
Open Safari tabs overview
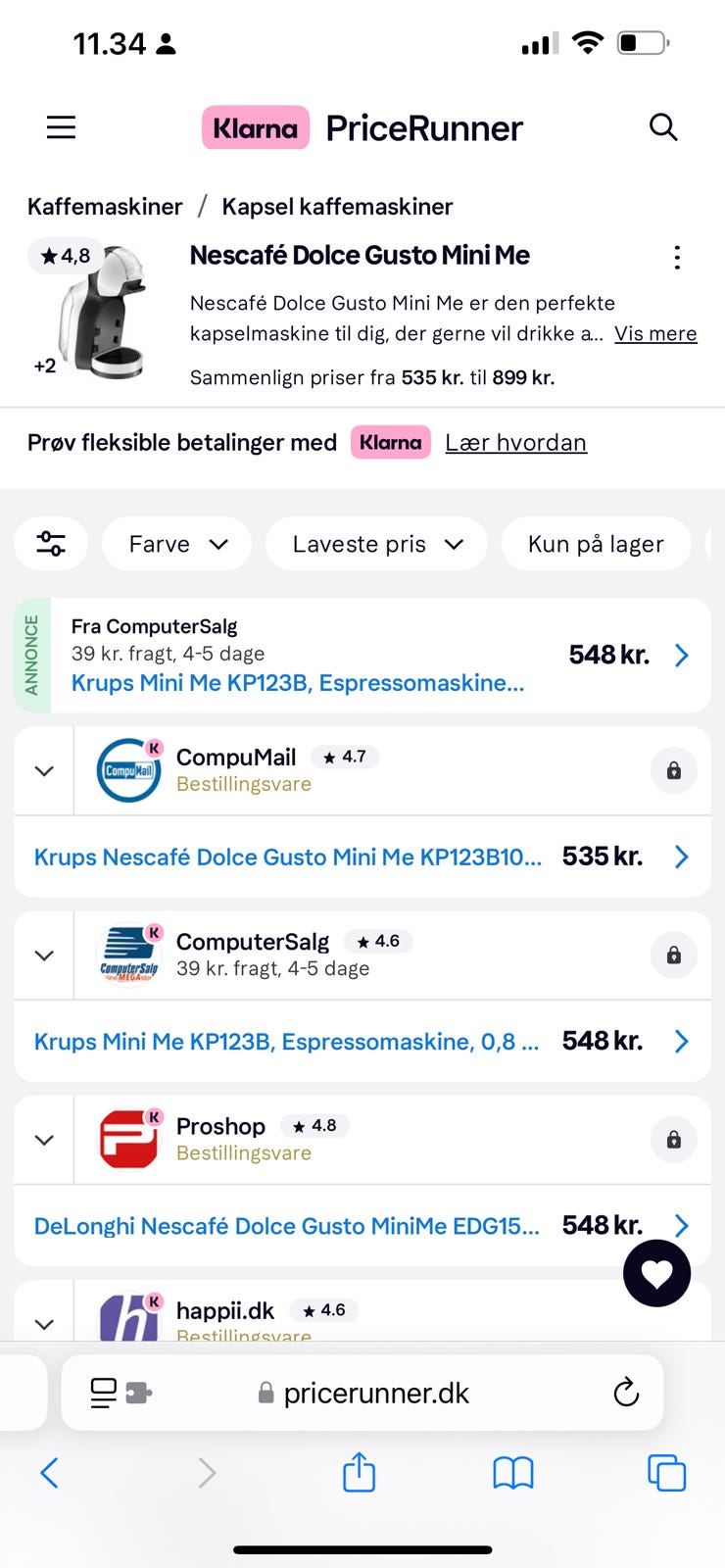[666, 1472]
